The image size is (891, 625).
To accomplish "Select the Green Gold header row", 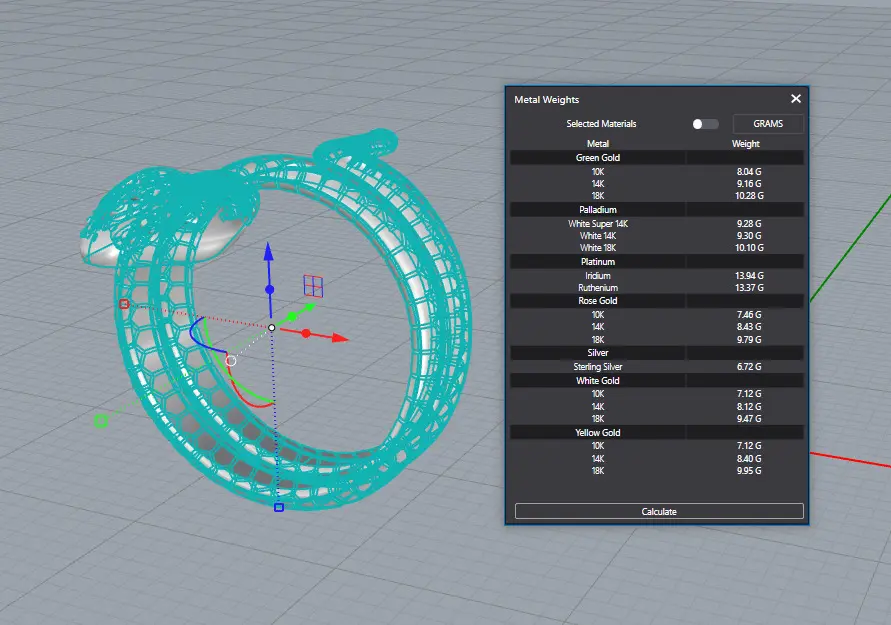I will [657, 157].
